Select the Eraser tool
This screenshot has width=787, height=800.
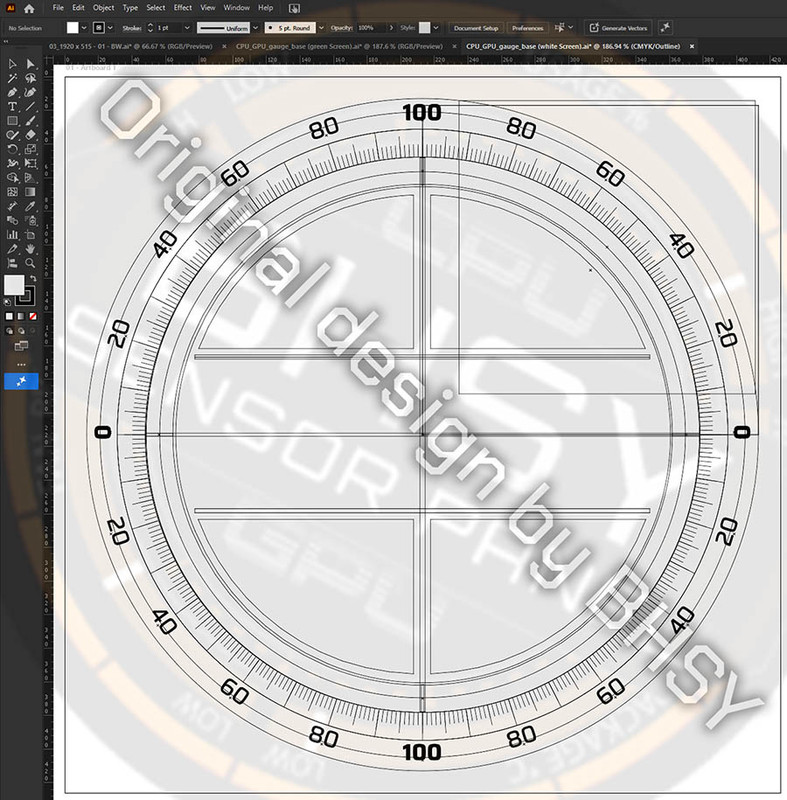pos(31,135)
